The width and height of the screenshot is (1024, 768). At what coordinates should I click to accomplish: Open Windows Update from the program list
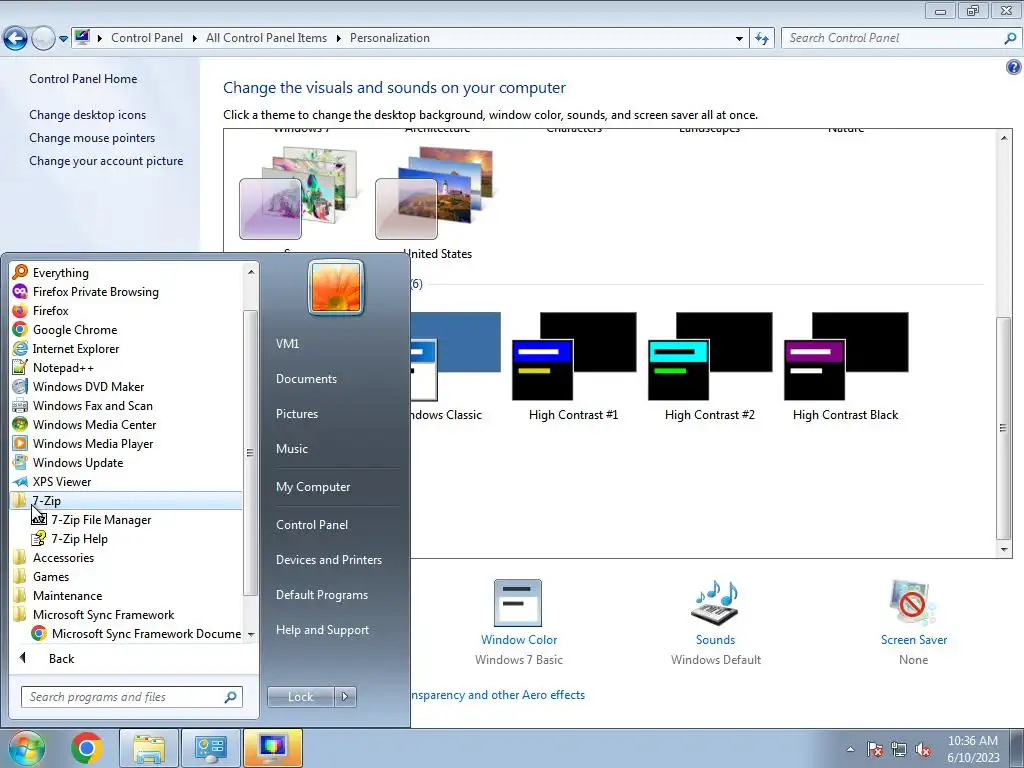78,462
